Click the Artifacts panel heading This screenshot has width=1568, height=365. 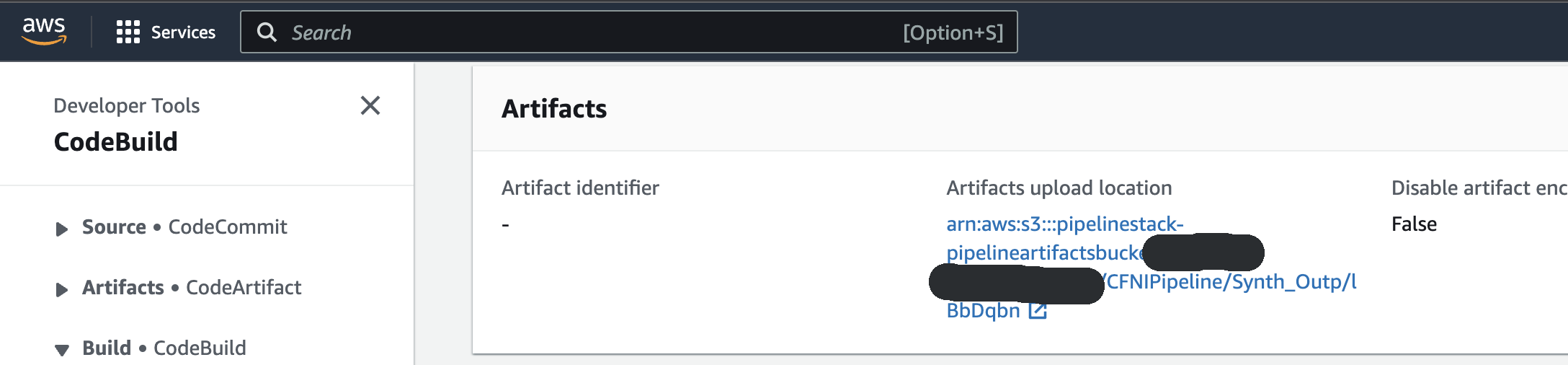(554, 108)
